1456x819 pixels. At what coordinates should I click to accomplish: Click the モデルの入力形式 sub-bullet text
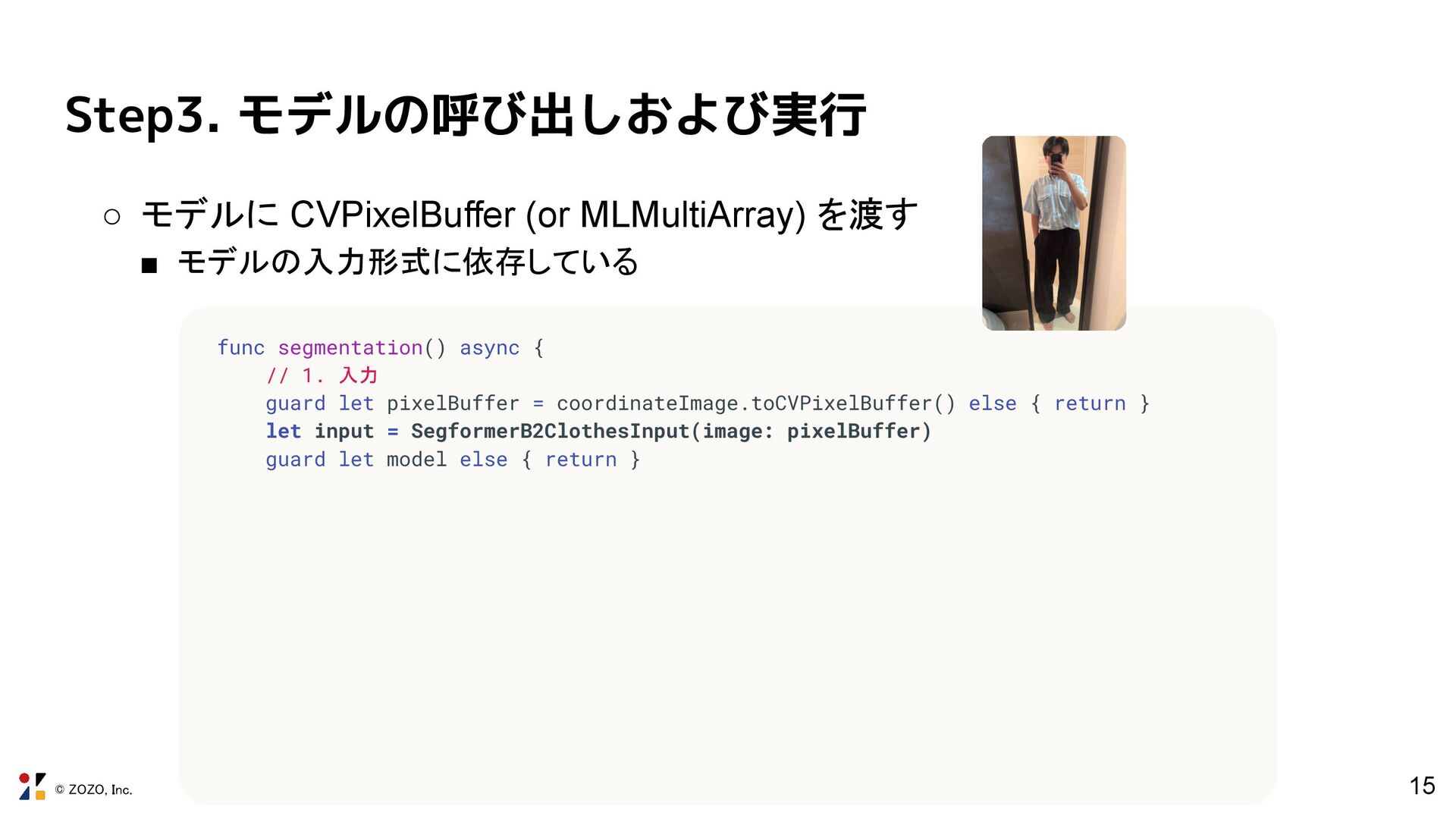pyautogui.click(x=408, y=262)
